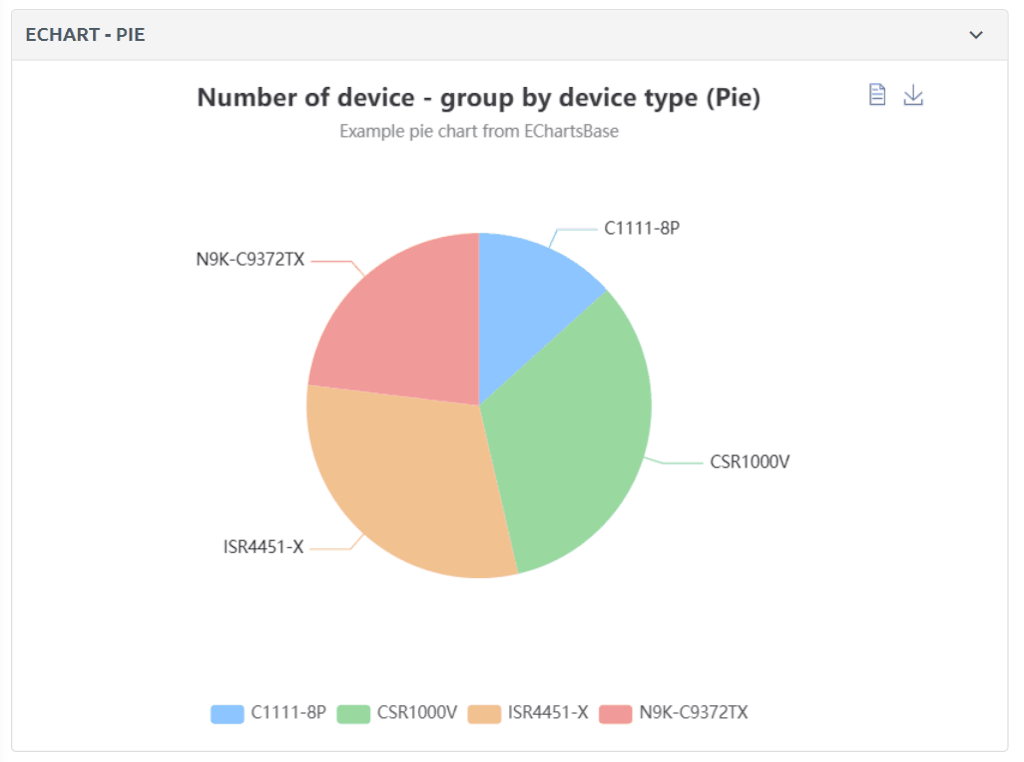1024x762 pixels.
Task: Open the chart data view icon
Action: coord(877,95)
